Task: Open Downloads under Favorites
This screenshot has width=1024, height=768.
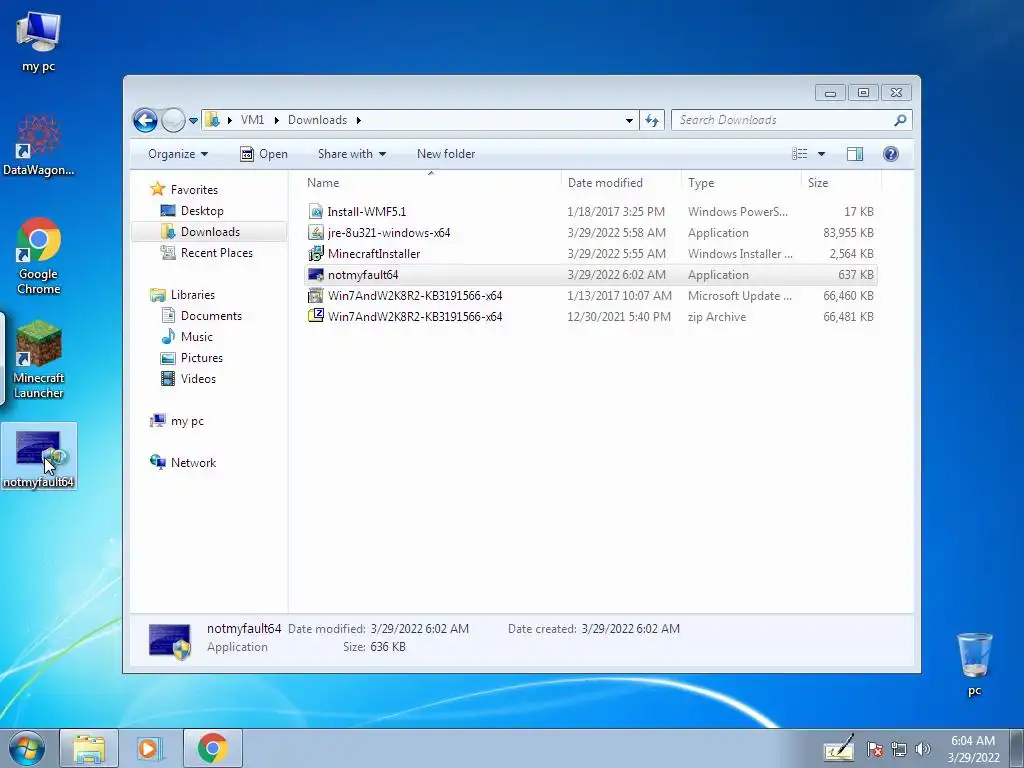Action: tap(210, 232)
